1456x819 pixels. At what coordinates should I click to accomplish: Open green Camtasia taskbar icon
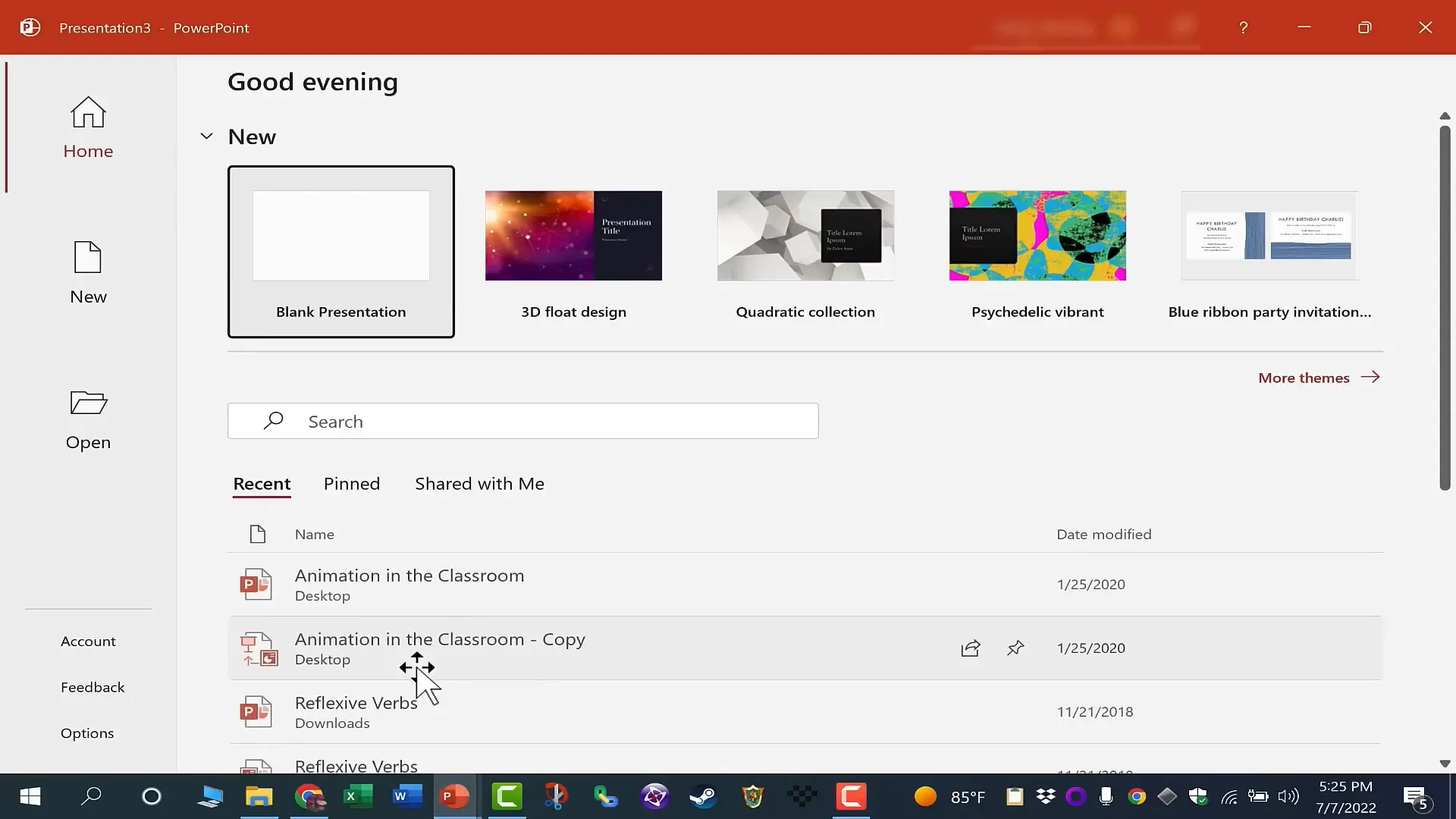coord(507,796)
